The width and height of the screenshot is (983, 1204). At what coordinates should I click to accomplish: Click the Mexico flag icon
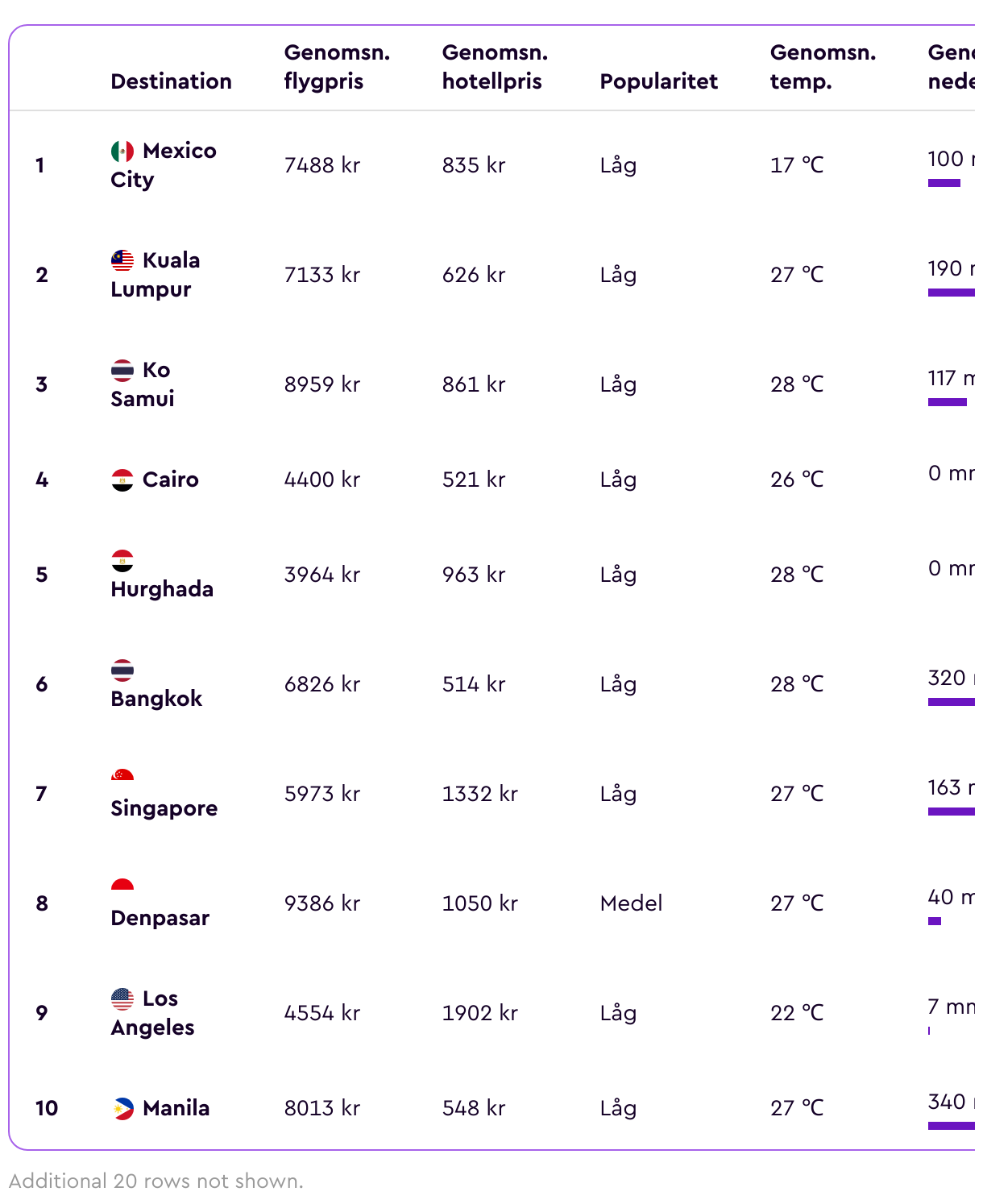(122, 151)
